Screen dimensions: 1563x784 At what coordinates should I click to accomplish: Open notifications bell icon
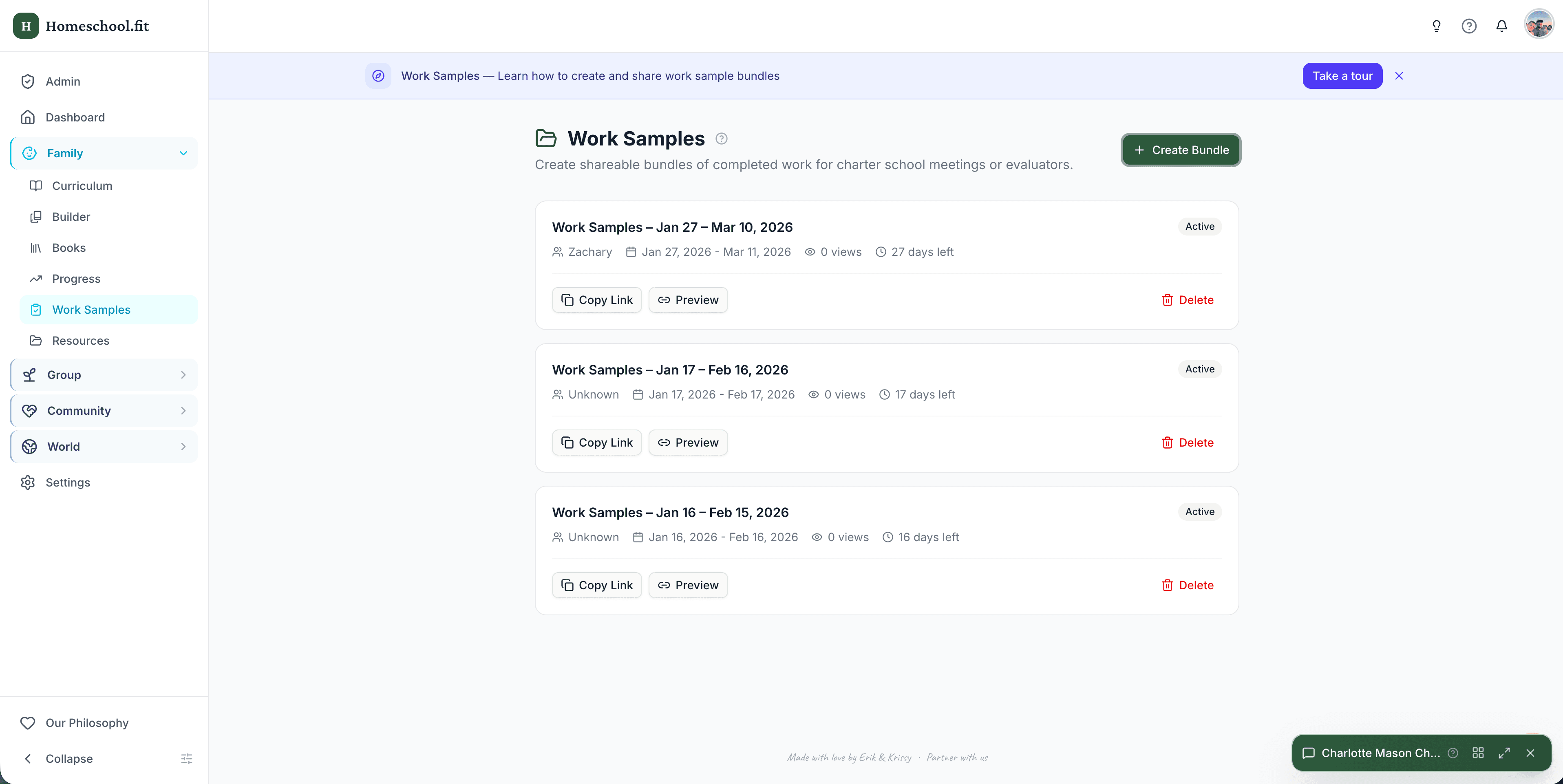pos(1502,26)
